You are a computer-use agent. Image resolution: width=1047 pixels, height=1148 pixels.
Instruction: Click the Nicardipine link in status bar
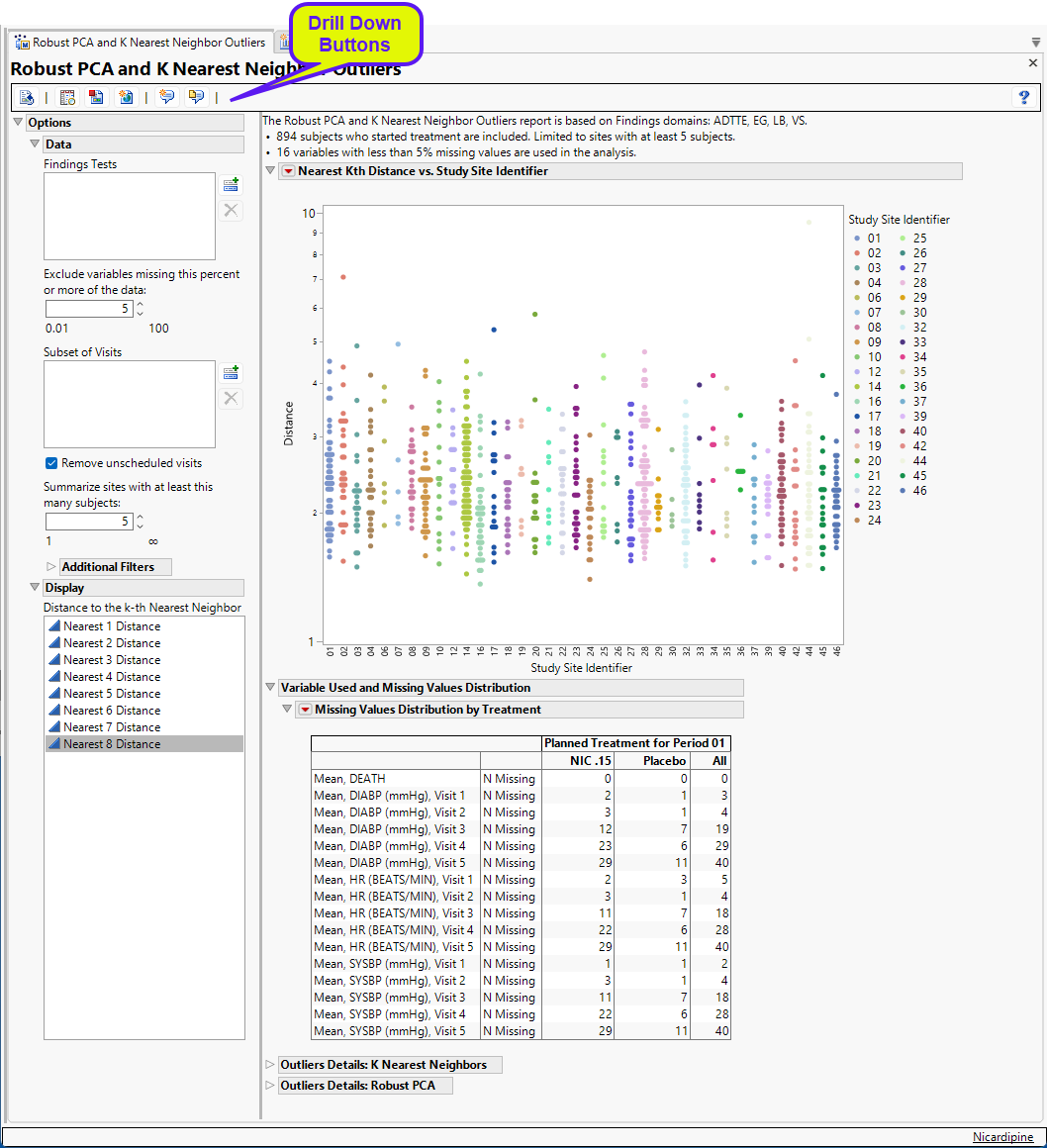1004,1137
